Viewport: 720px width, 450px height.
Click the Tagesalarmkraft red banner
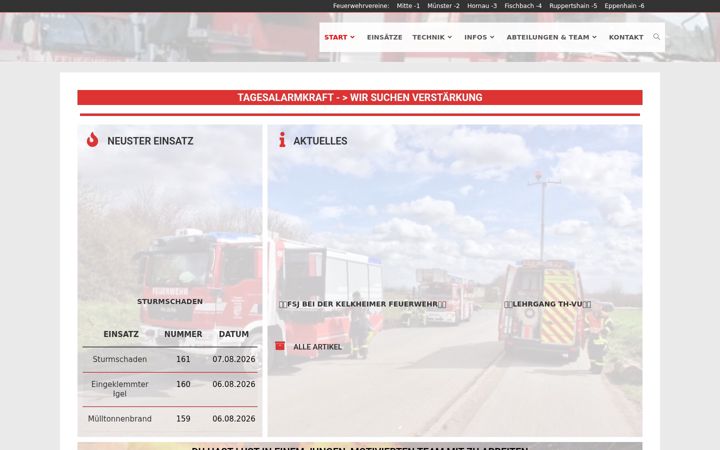(x=360, y=97)
